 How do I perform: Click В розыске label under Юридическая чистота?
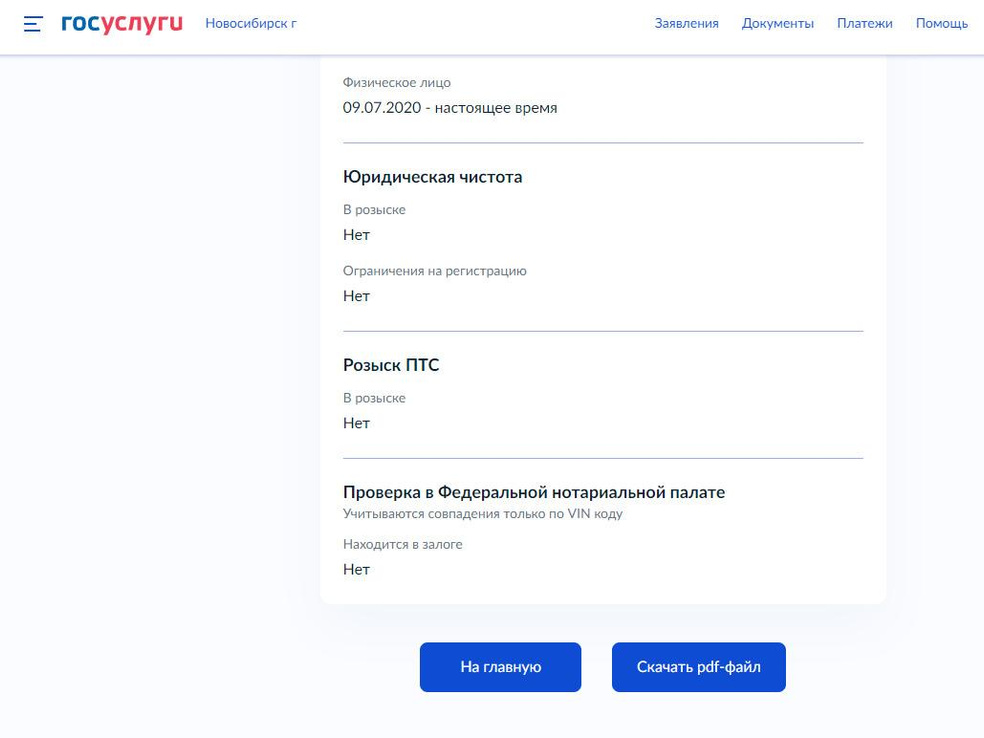374,210
